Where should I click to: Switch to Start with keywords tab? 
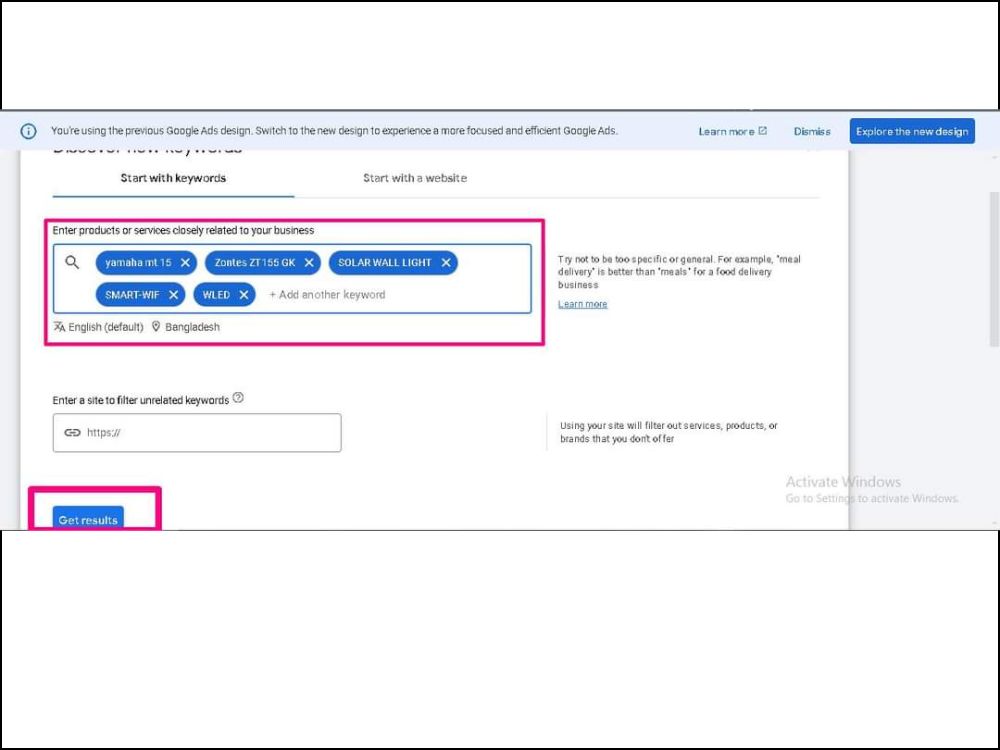[173, 178]
